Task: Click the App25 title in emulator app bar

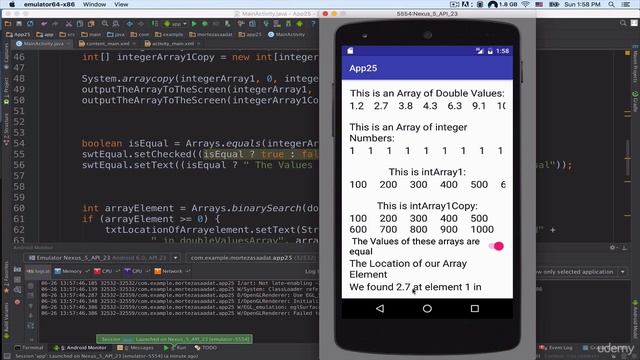Action: coord(363,68)
